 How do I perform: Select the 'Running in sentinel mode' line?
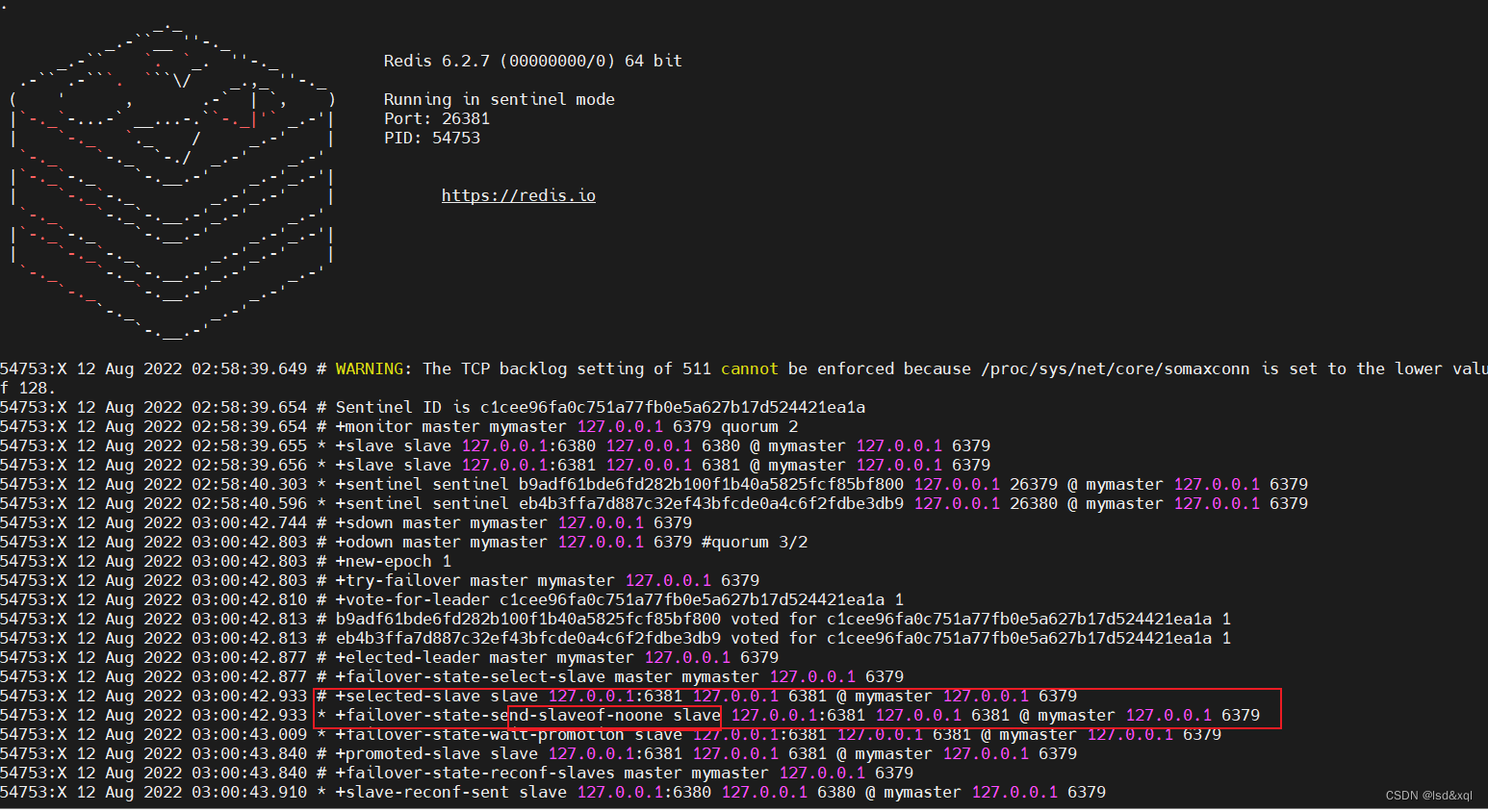pyautogui.click(x=499, y=99)
